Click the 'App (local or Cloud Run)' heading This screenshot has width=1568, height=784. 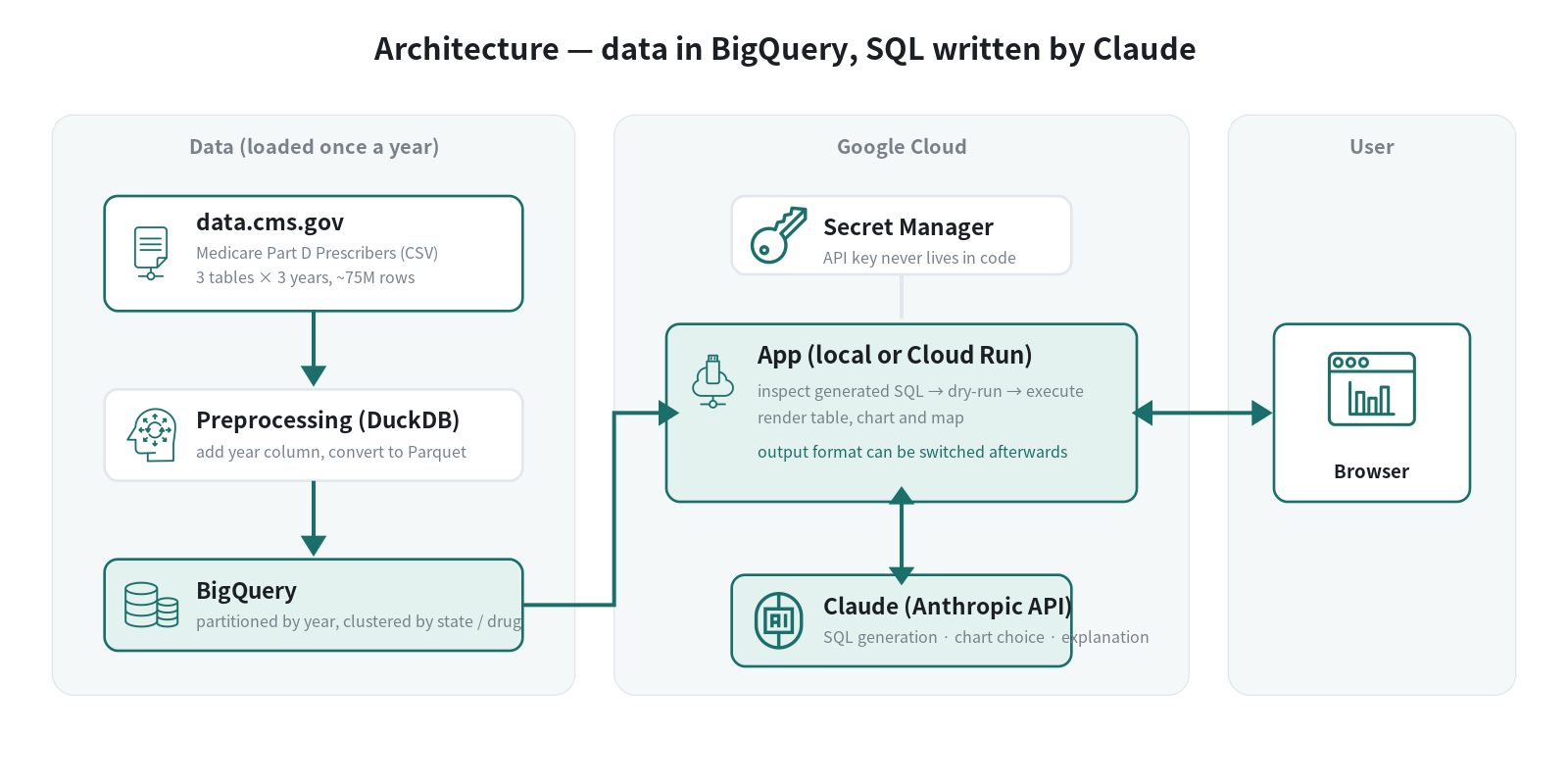tap(894, 355)
